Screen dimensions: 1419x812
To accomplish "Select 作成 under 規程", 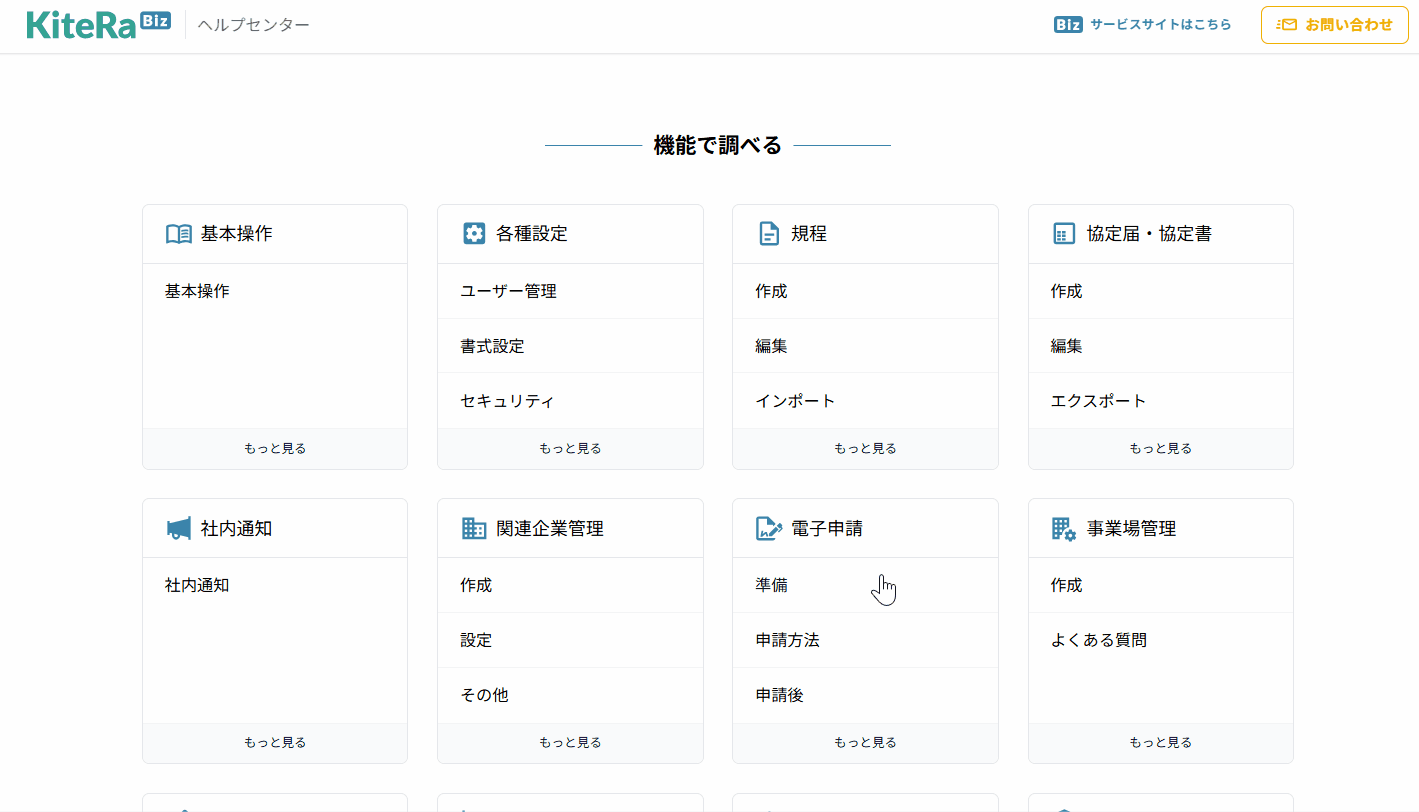I will (865, 291).
